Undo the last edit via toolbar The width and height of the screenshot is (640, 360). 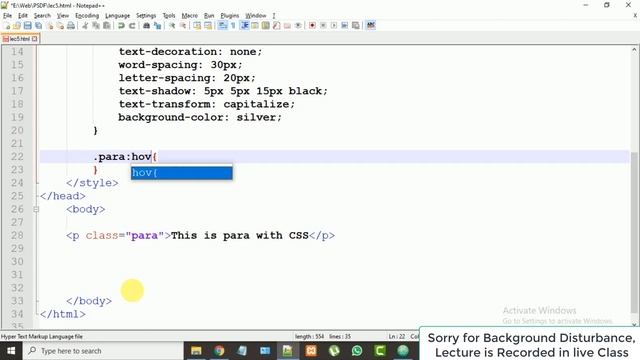click(121, 26)
